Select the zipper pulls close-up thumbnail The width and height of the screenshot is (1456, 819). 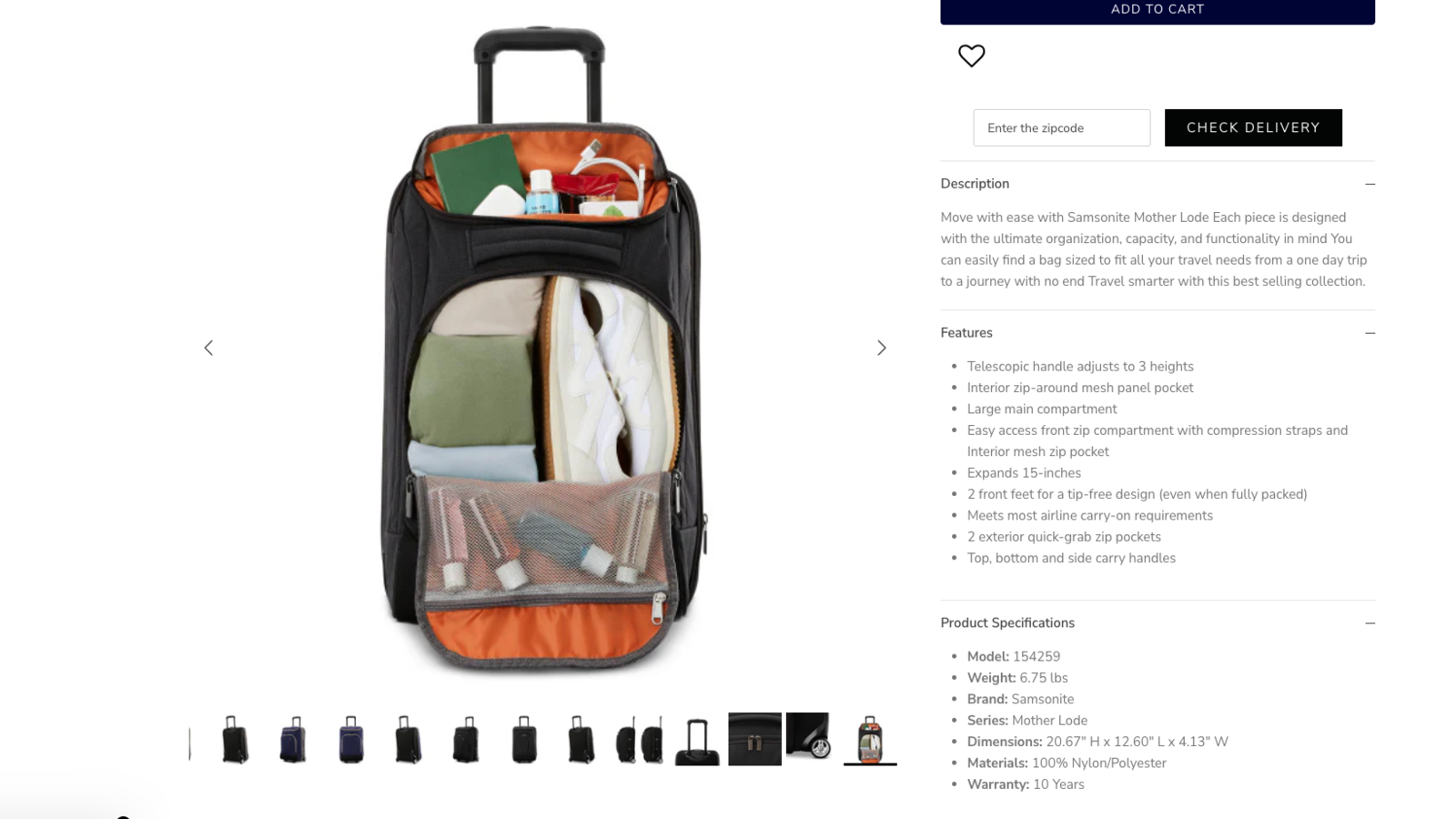[754, 739]
